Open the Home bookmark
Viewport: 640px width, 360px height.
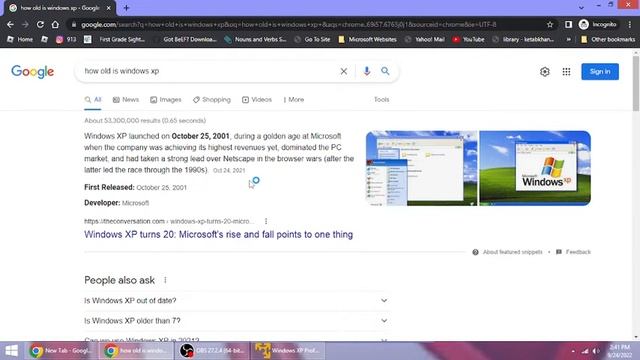pos(20,40)
